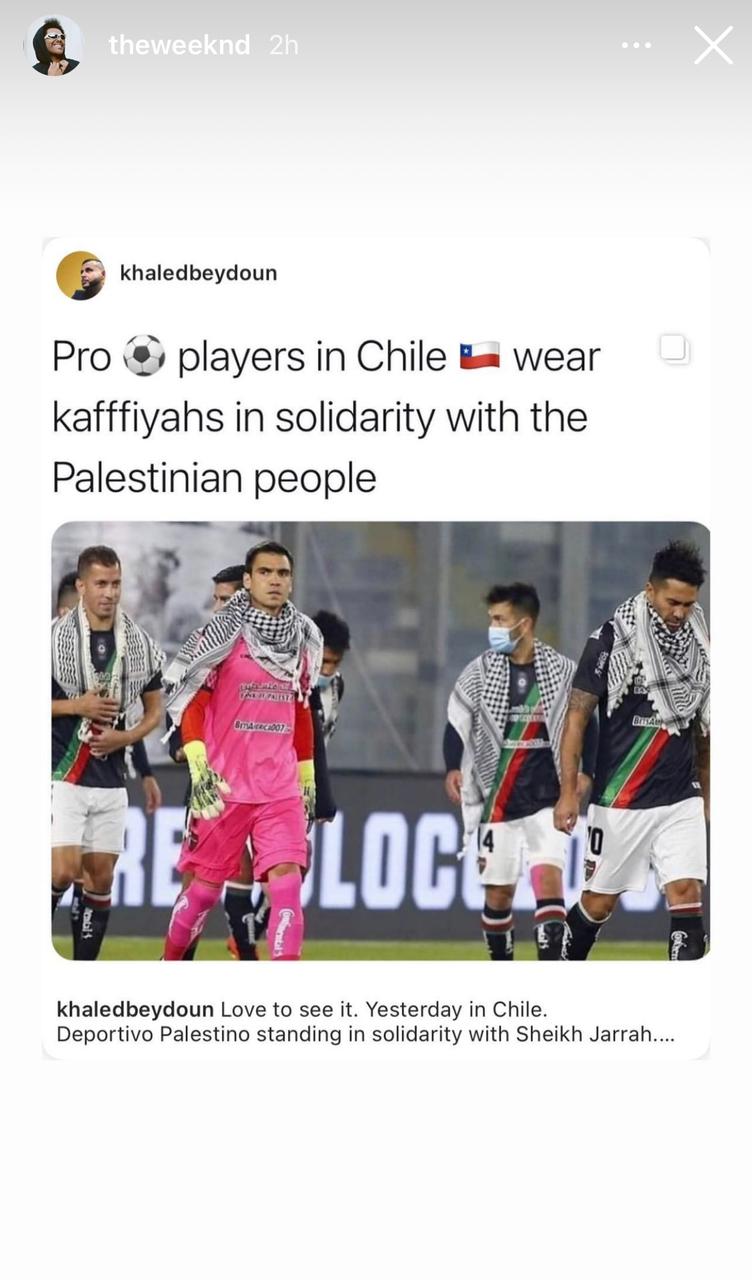Click the multi-photo carousel icon on the post

click(675, 349)
